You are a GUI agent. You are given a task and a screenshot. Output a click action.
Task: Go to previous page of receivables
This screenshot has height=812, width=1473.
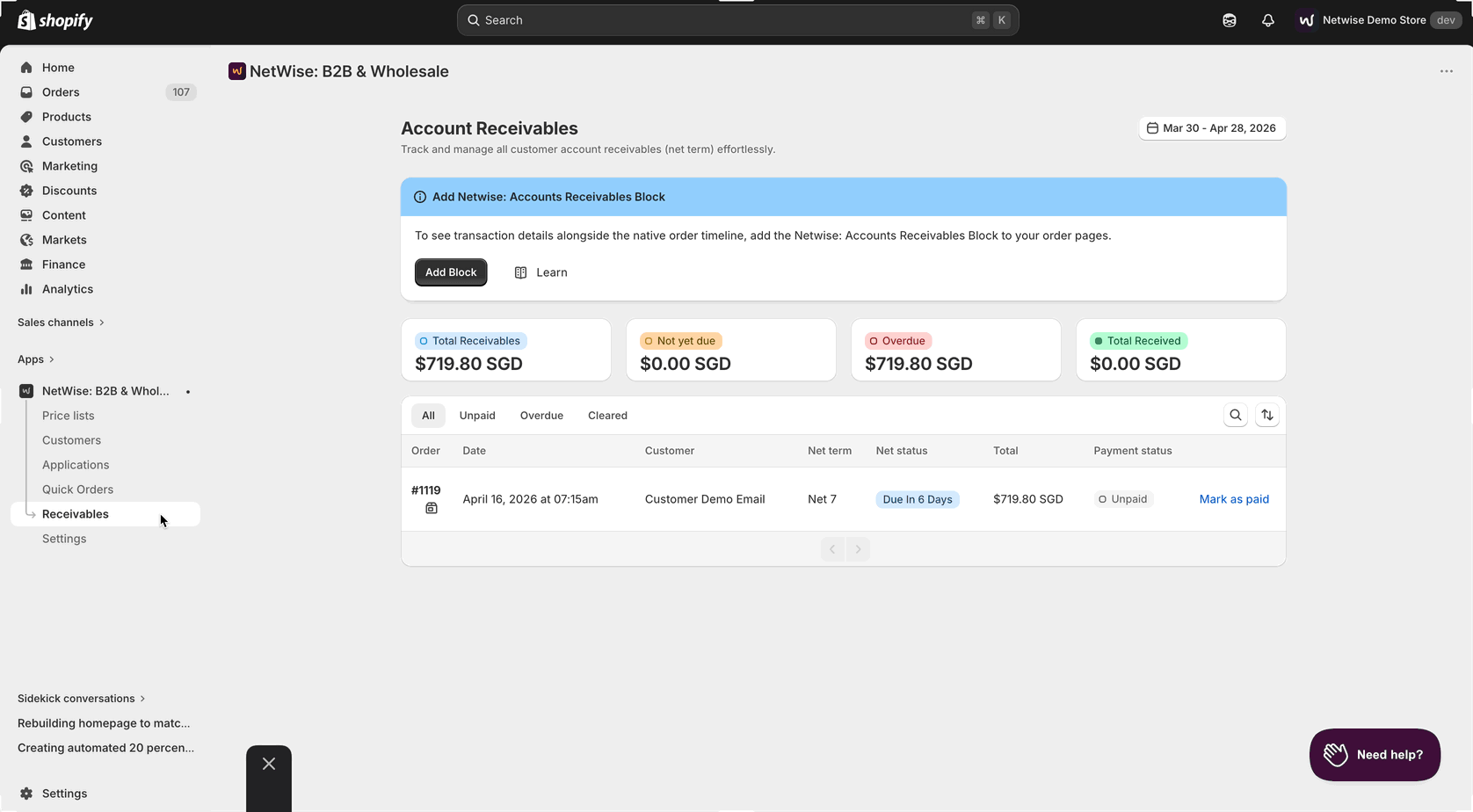[832, 549]
